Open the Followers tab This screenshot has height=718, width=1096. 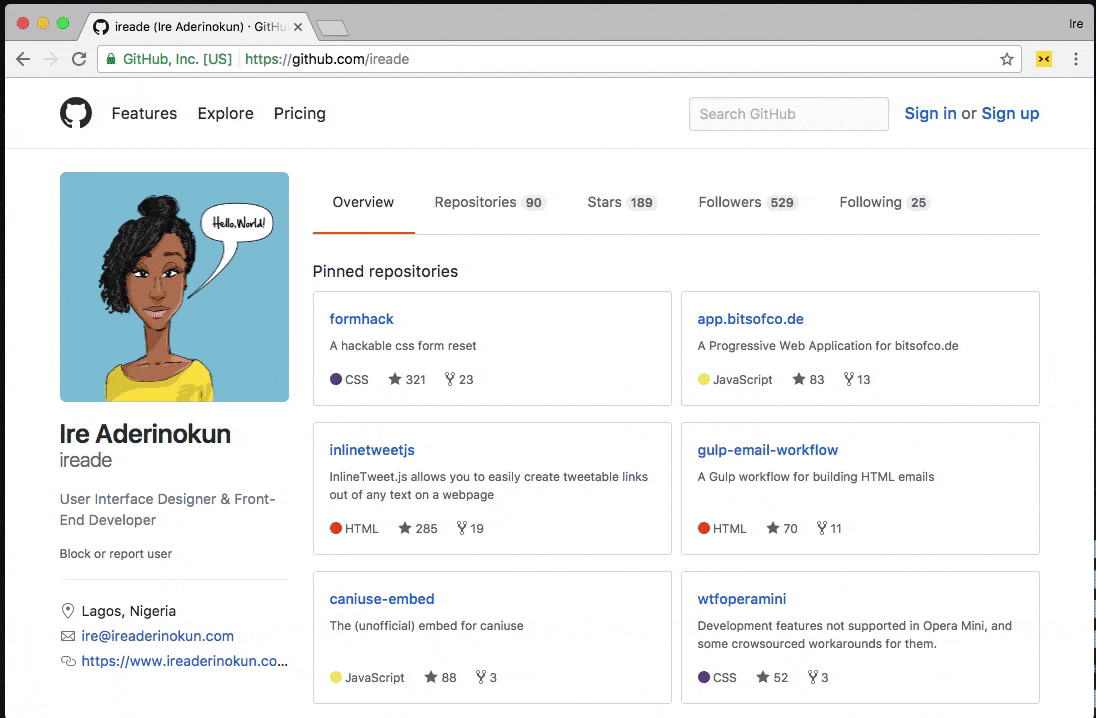coord(746,202)
